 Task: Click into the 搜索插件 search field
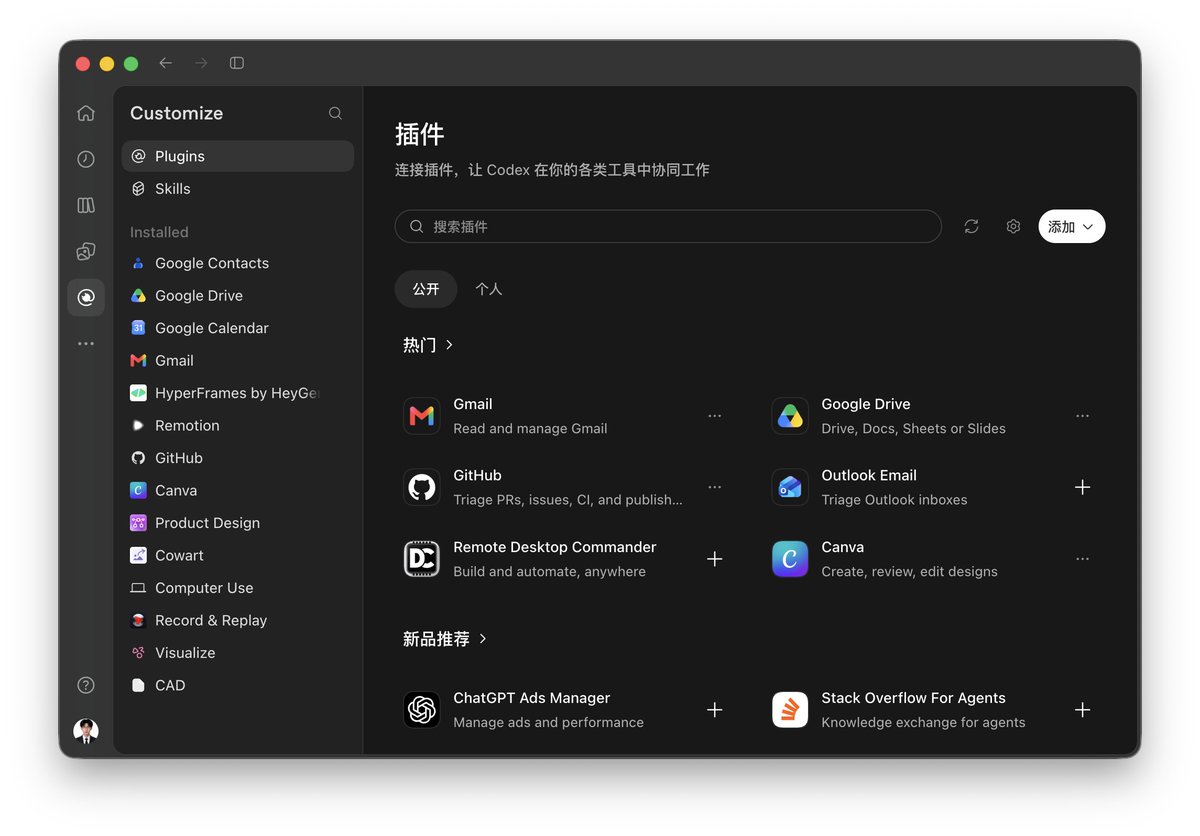[x=668, y=227]
